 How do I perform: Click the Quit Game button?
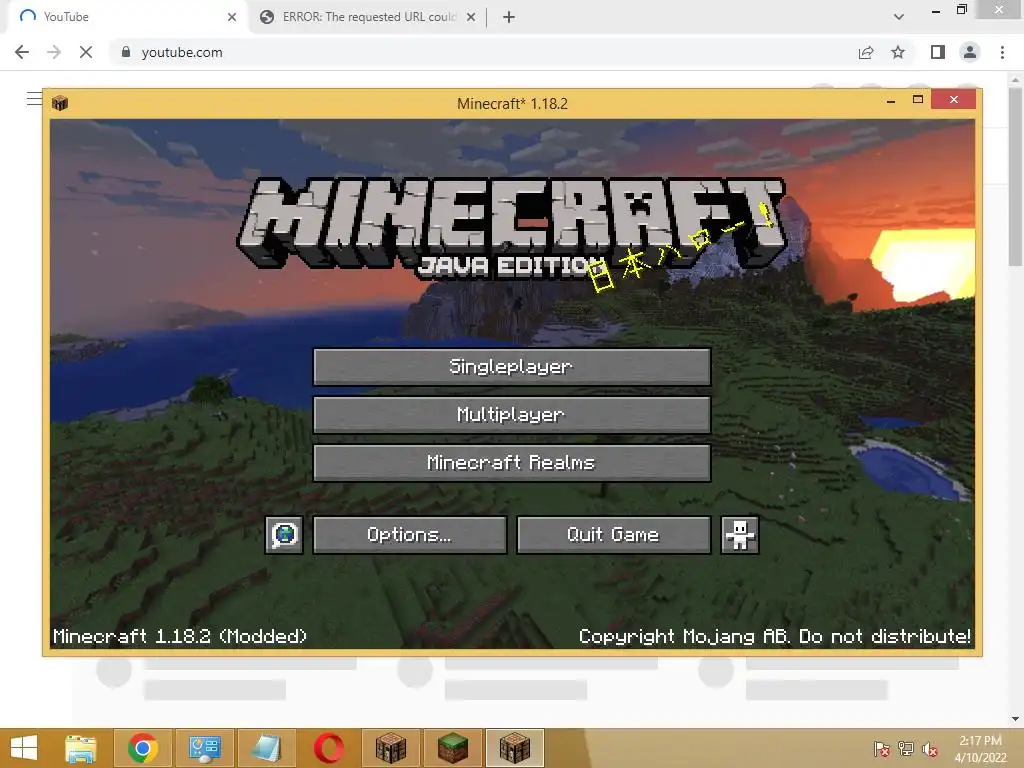(613, 535)
